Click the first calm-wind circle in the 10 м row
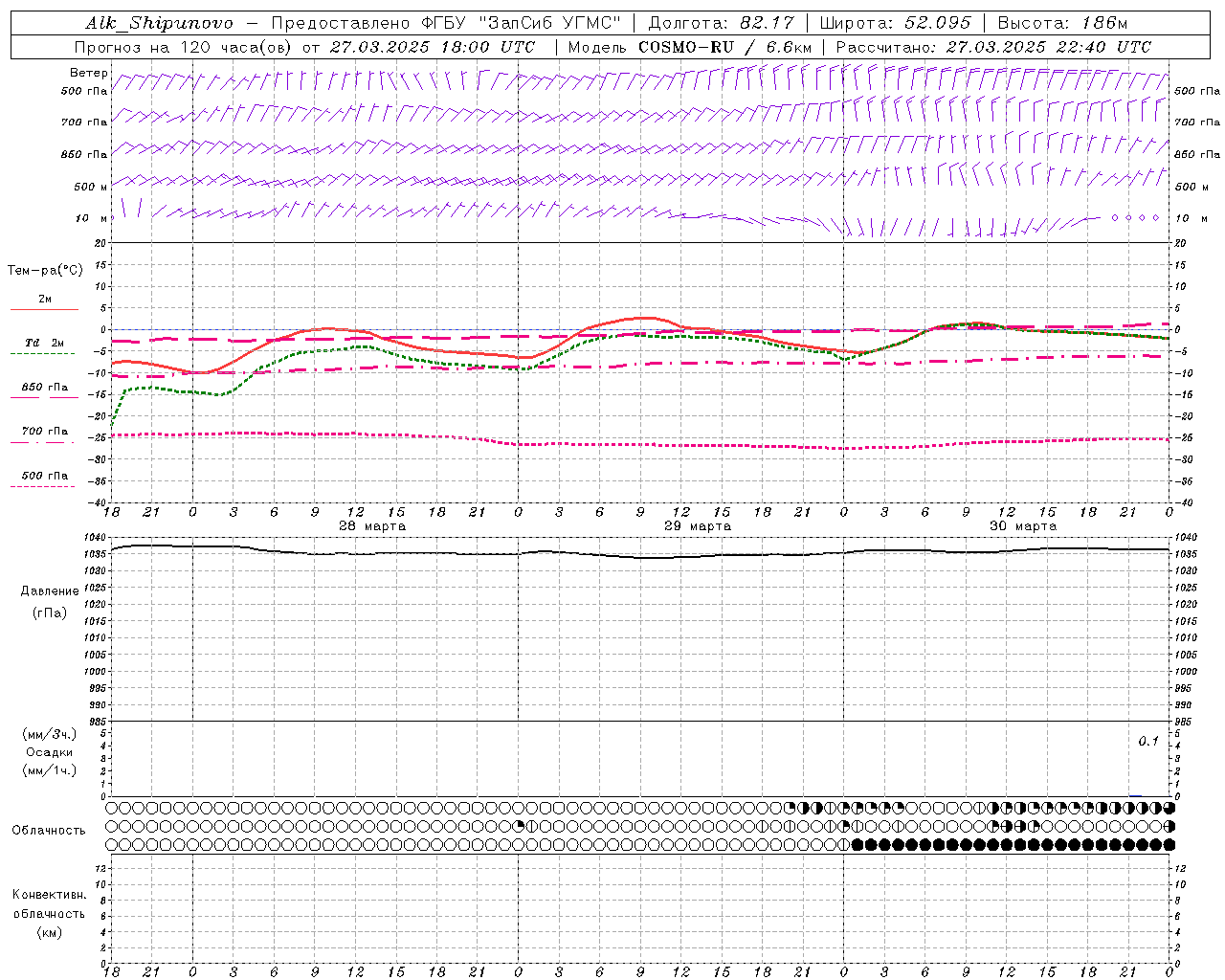Image resolution: width=1225 pixels, height=980 pixels. point(1115,218)
